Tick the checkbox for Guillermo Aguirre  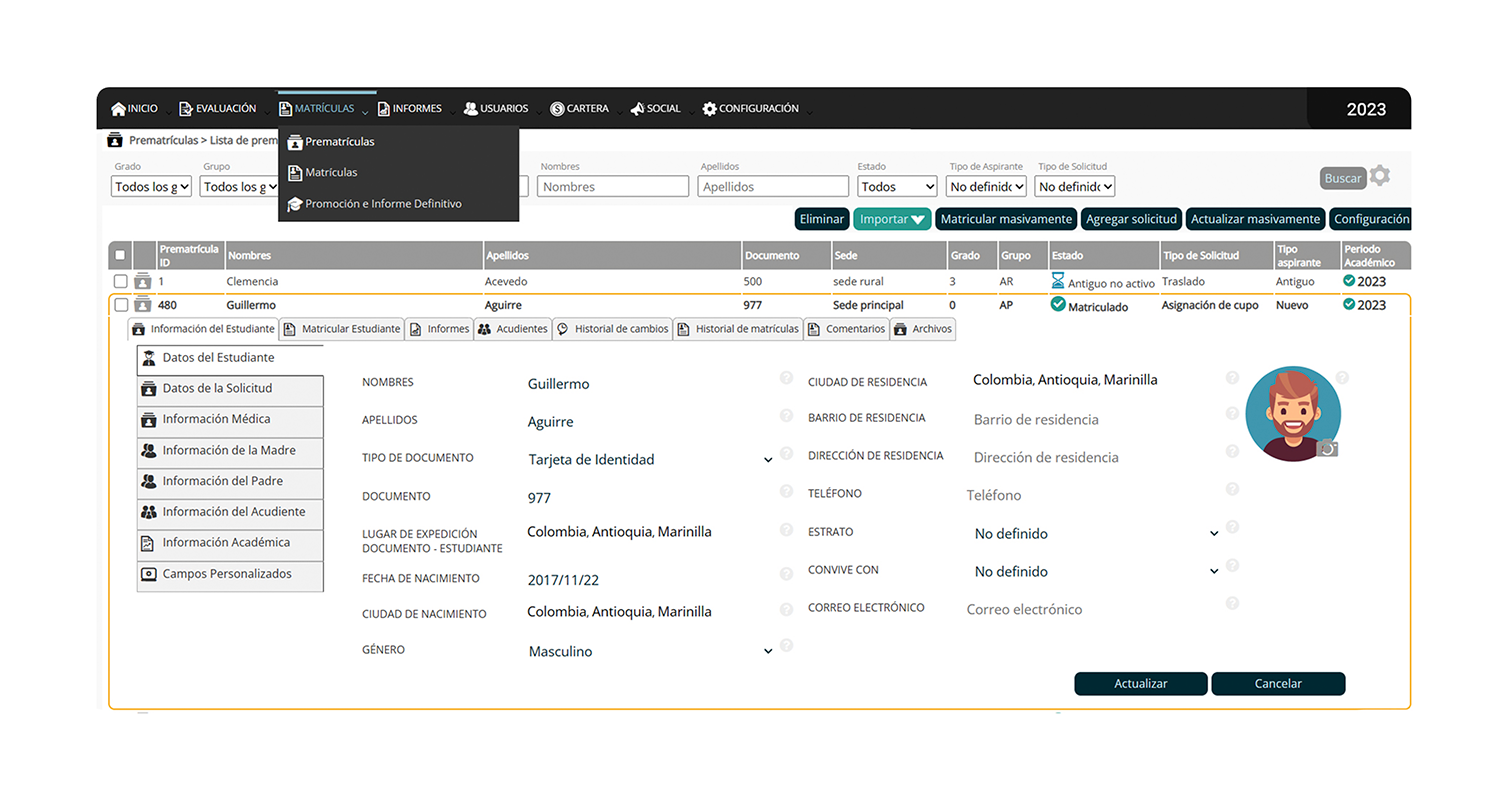point(121,305)
